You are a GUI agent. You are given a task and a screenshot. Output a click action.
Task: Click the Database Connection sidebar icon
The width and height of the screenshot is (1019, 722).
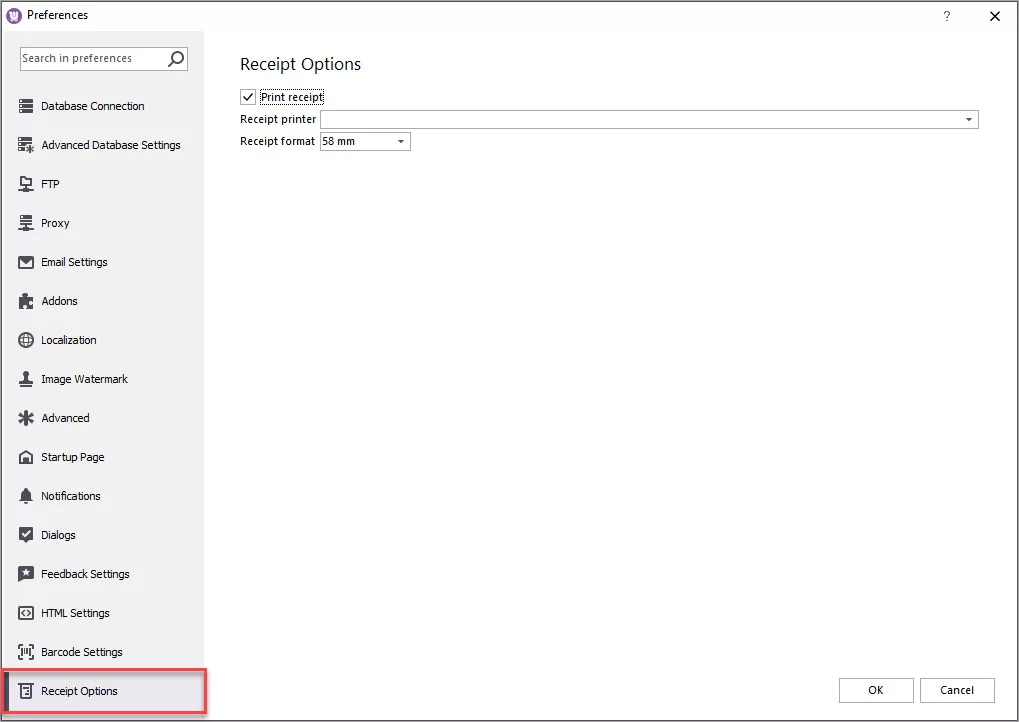point(26,106)
